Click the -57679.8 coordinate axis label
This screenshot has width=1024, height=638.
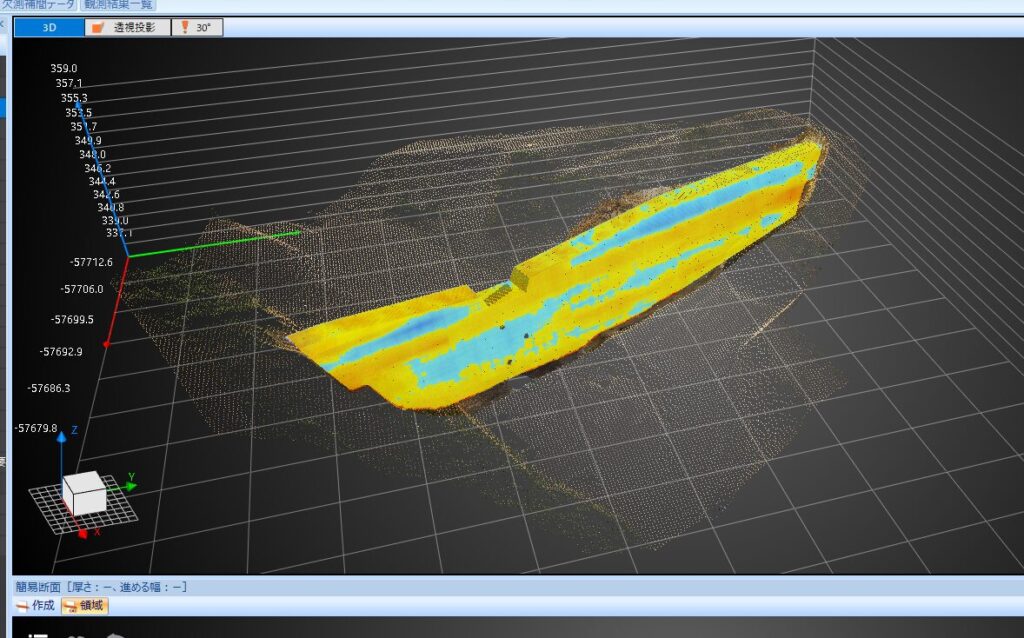pyautogui.click(x=36, y=427)
